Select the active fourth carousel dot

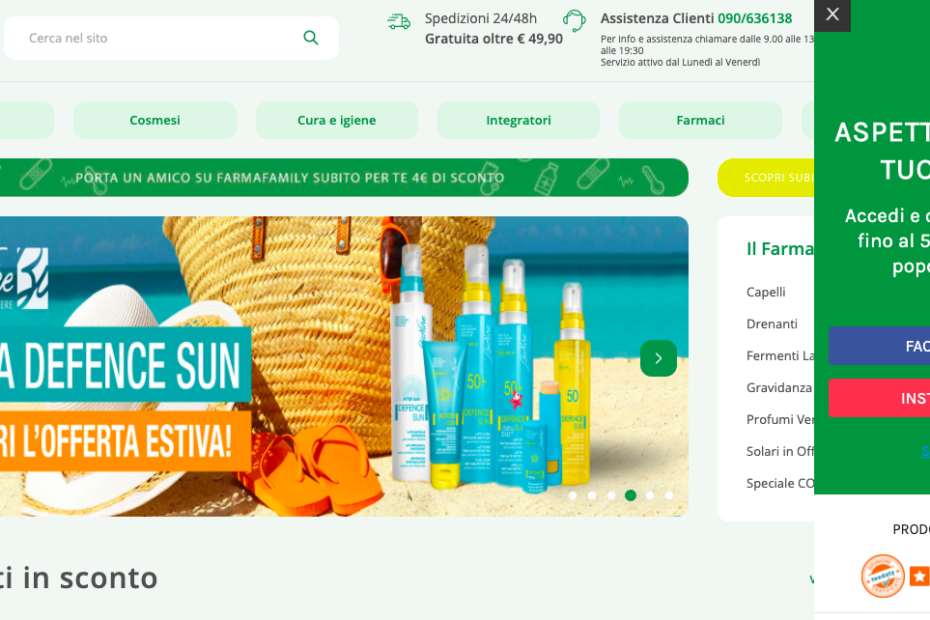coord(630,495)
